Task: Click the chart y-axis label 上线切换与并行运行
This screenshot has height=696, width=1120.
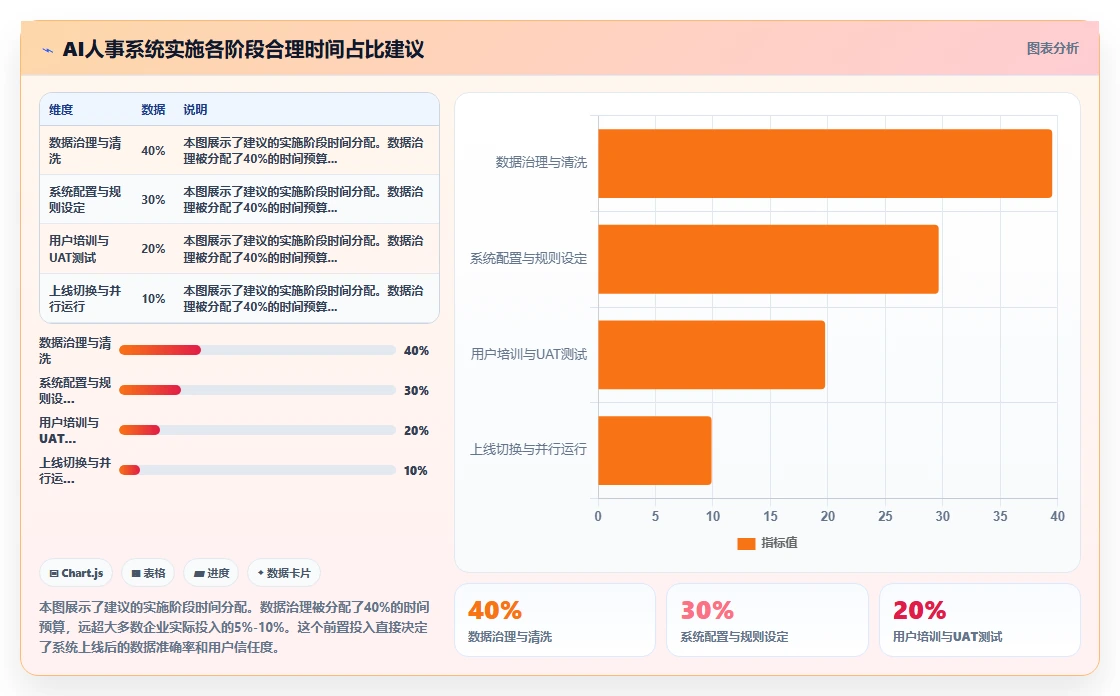Action: click(x=529, y=449)
